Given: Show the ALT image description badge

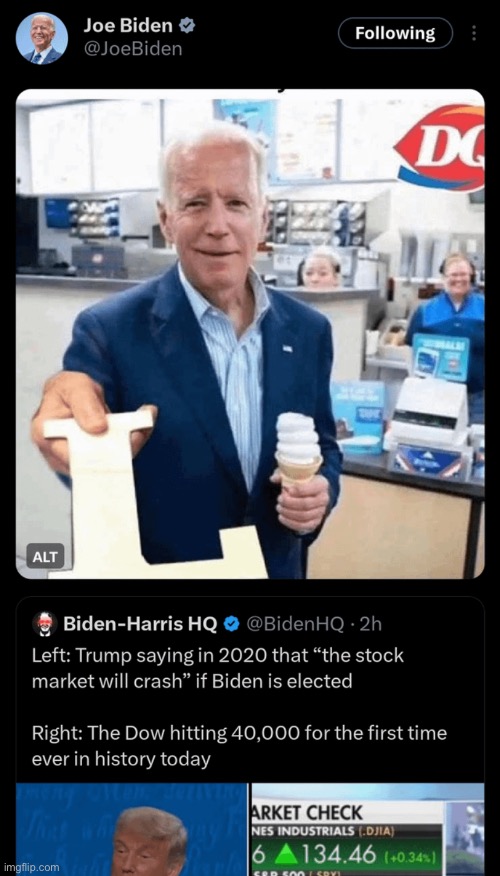Looking at the screenshot, I should tap(45, 556).
